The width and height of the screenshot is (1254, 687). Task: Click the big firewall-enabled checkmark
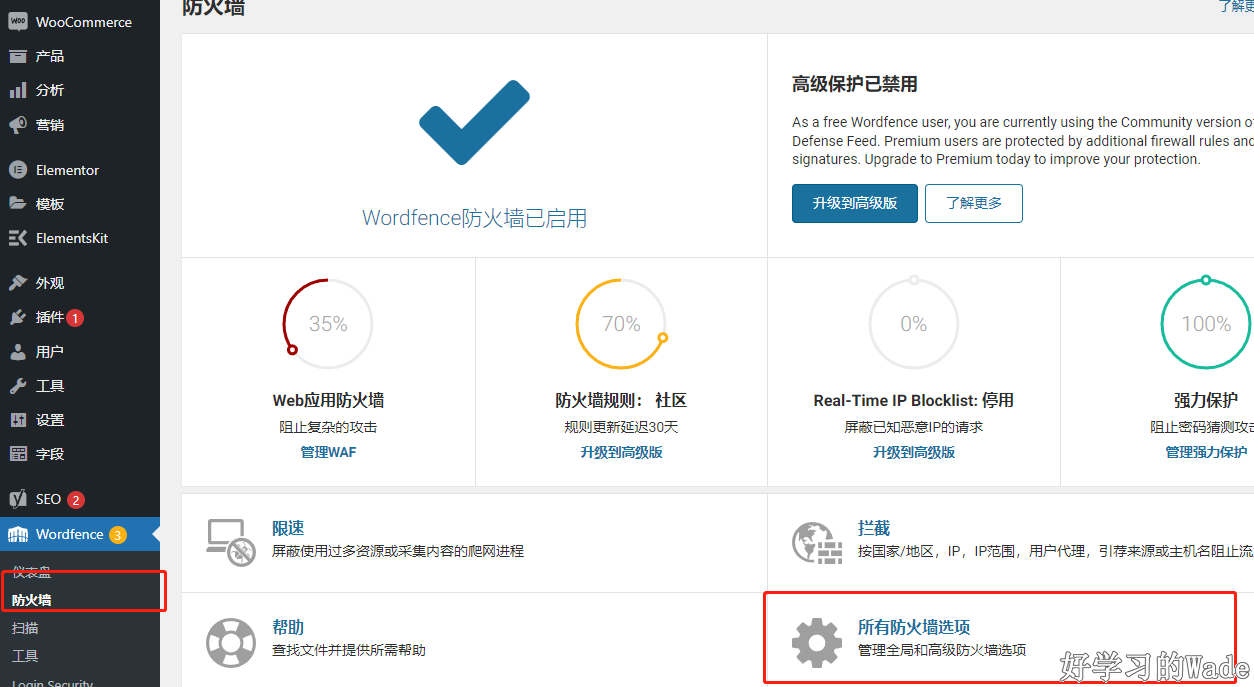[474, 123]
